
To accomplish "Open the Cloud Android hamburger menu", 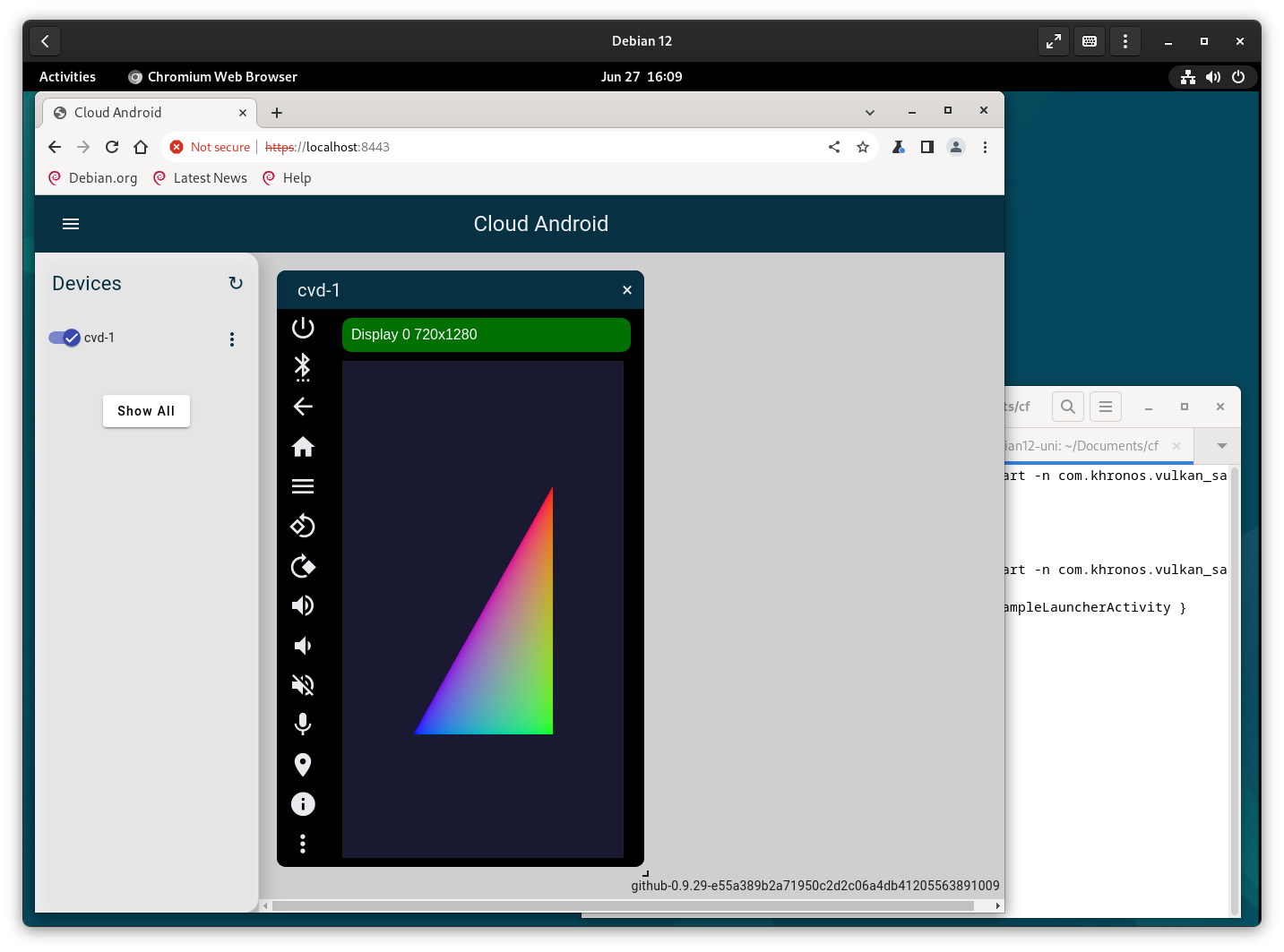I will click(x=71, y=224).
